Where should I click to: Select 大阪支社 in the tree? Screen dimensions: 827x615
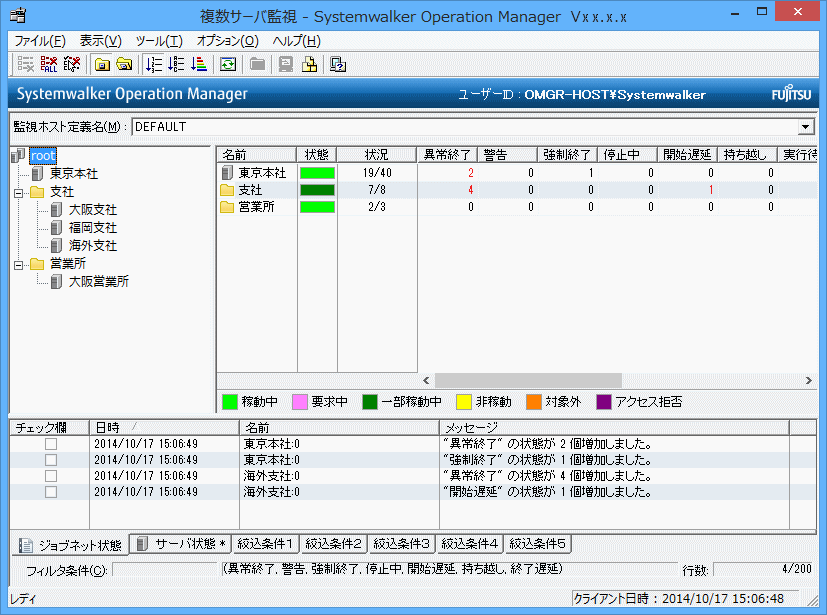coord(92,209)
